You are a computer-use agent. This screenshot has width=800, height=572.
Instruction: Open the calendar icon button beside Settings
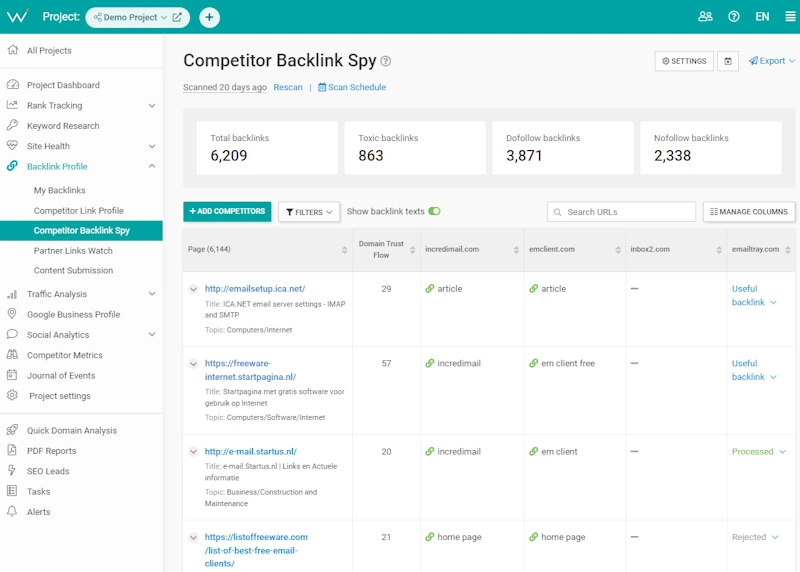tap(728, 61)
